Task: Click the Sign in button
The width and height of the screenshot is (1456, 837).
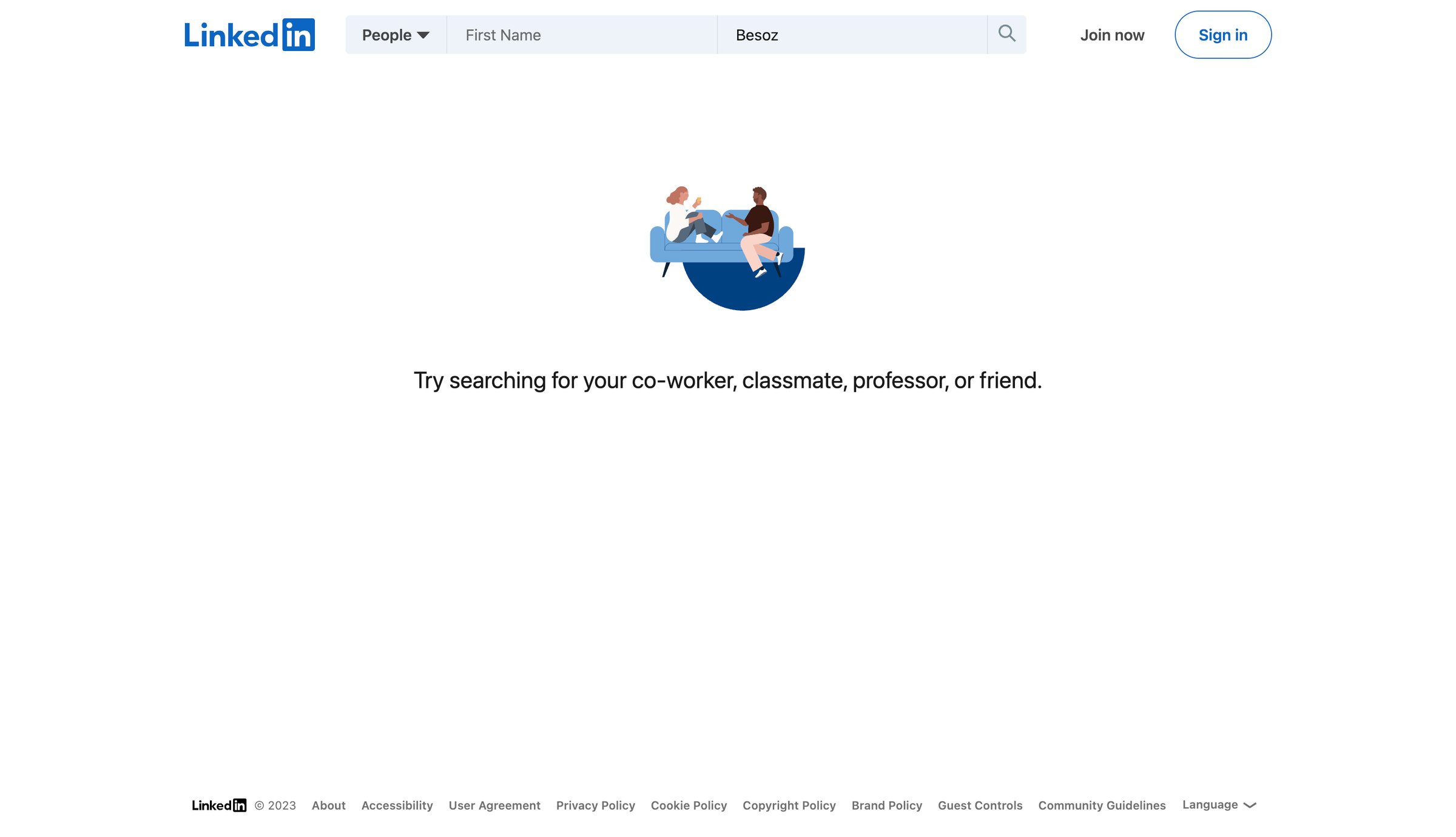Action: pyautogui.click(x=1223, y=35)
